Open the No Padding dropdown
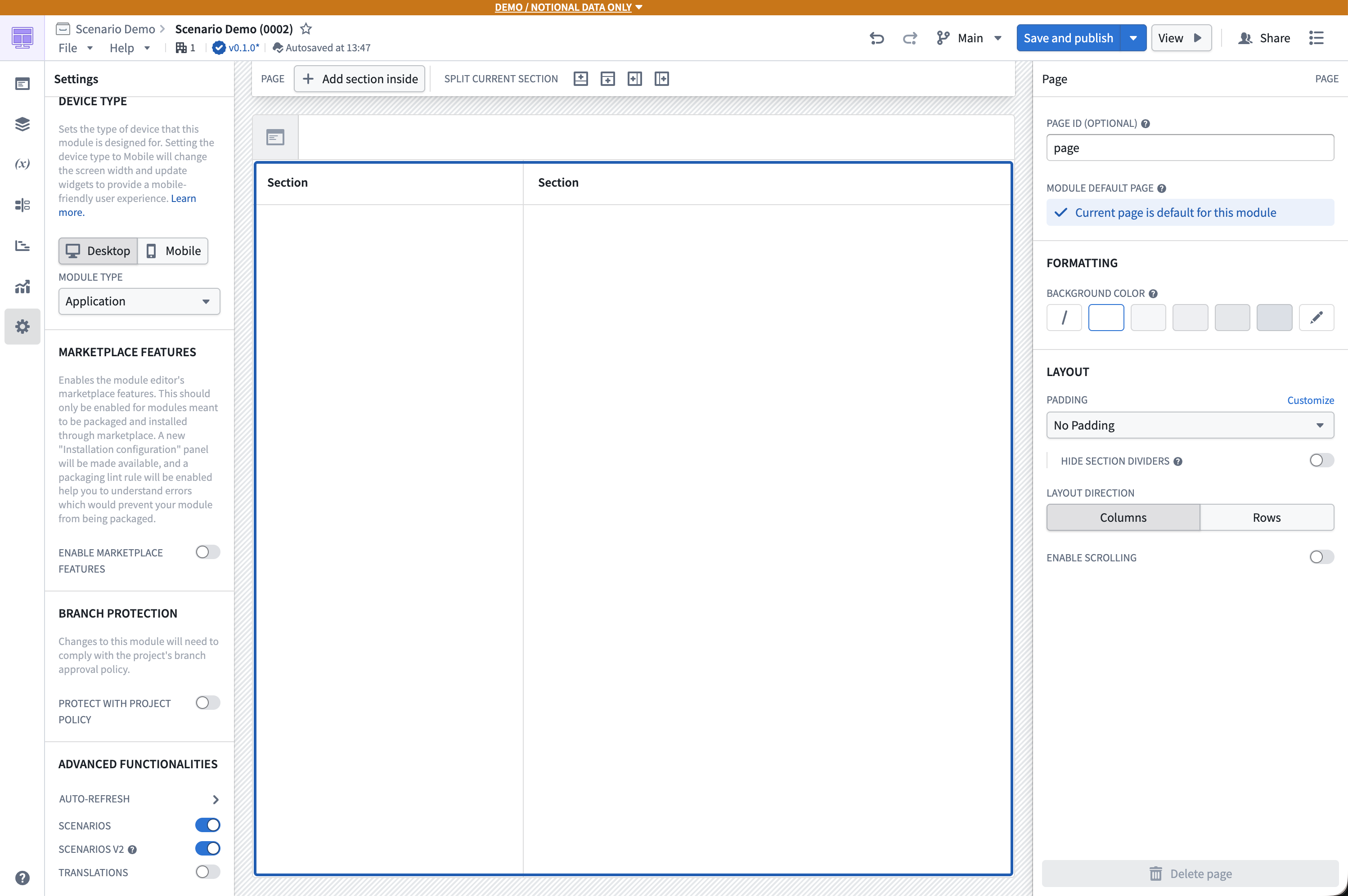 click(1190, 425)
